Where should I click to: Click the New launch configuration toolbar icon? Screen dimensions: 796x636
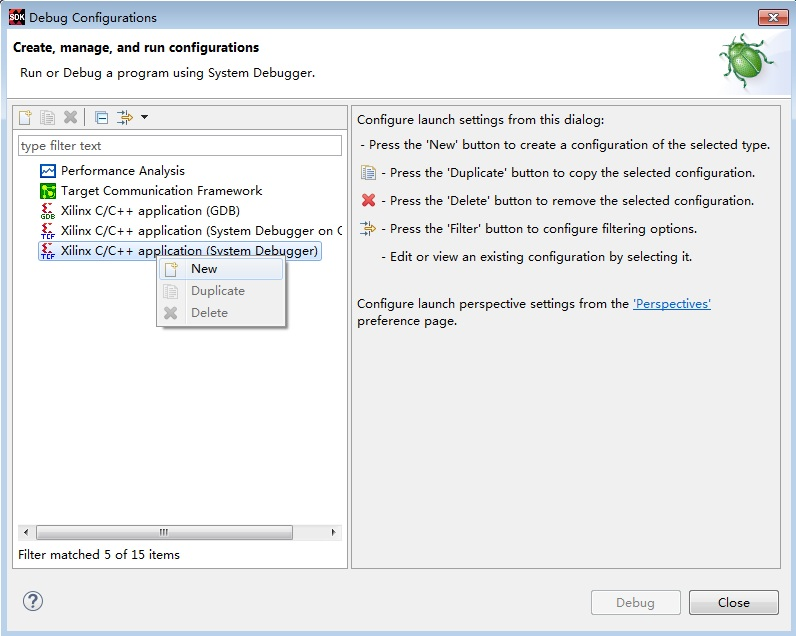(x=27, y=118)
